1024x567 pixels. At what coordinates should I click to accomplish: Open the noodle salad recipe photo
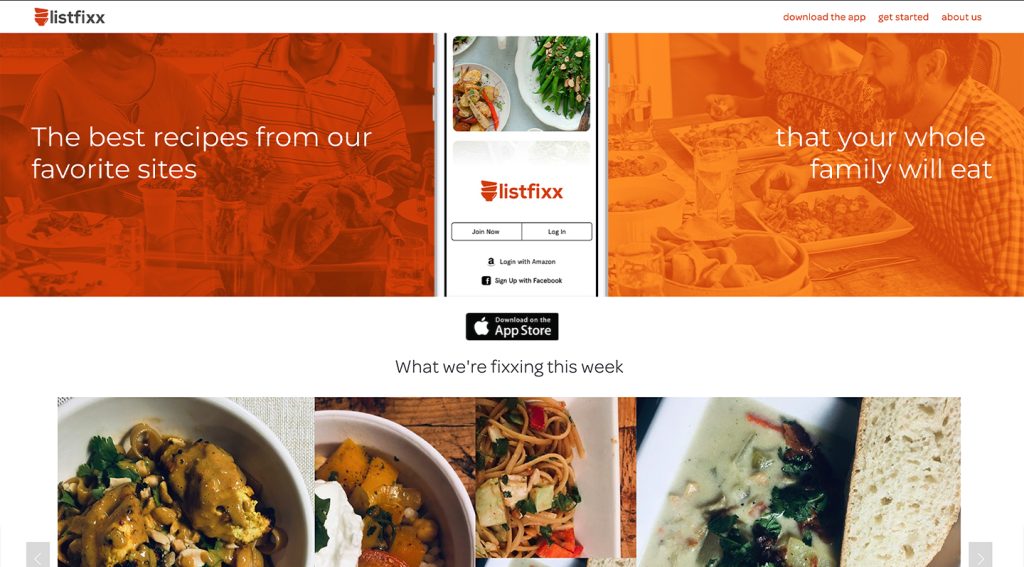click(x=556, y=478)
